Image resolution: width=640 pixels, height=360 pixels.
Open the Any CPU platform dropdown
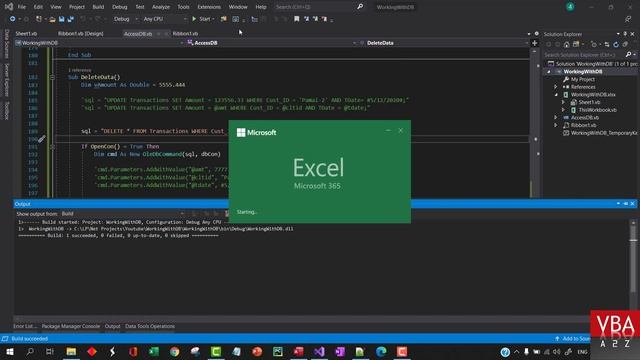[x=165, y=19]
